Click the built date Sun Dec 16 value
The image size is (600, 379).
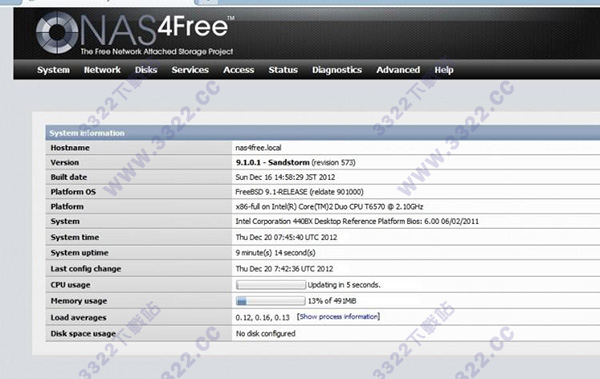point(285,177)
